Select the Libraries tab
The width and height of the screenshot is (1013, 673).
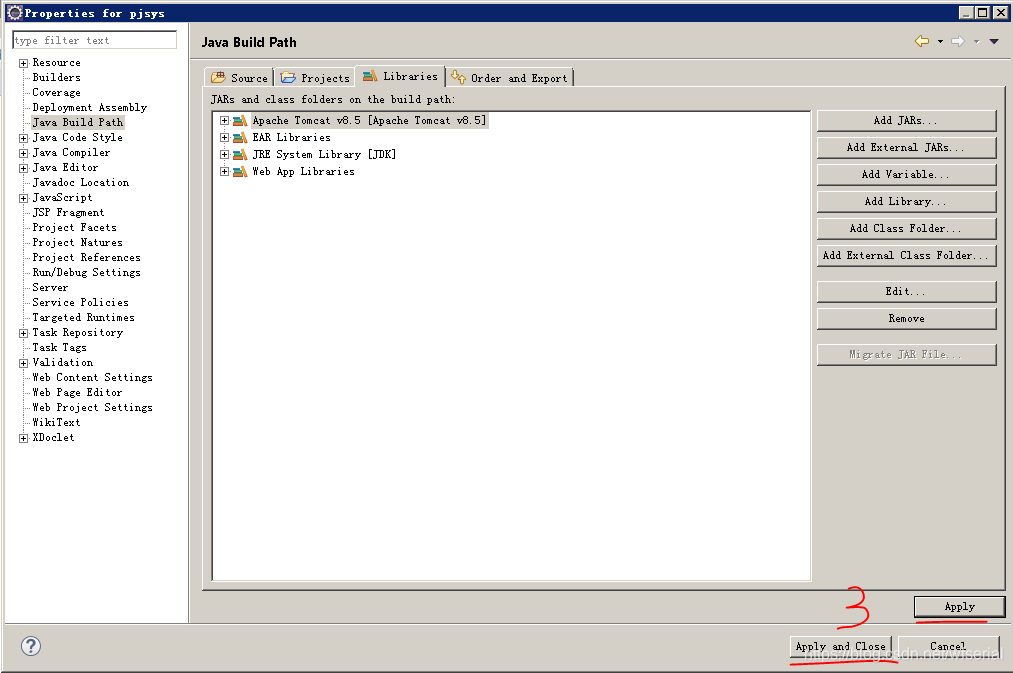tap(400, 76)
